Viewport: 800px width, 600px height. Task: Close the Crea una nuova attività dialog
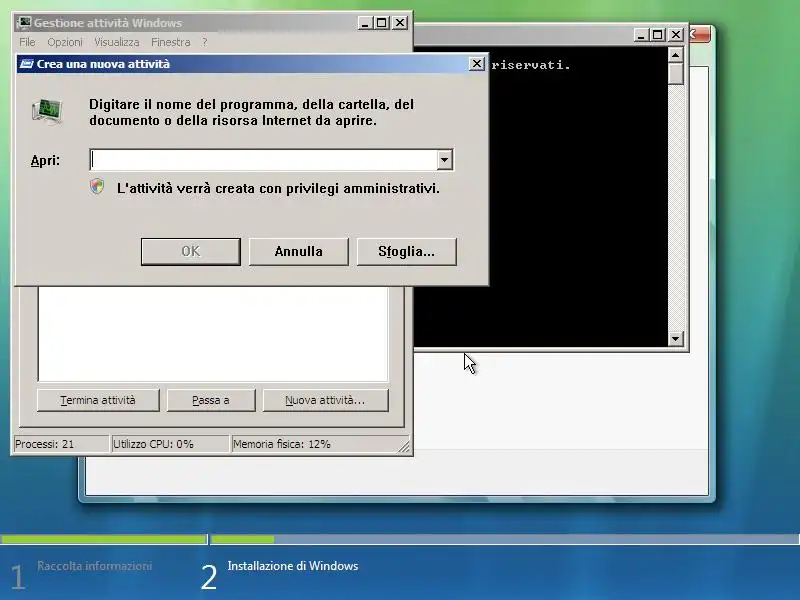[x=477, y=64]
